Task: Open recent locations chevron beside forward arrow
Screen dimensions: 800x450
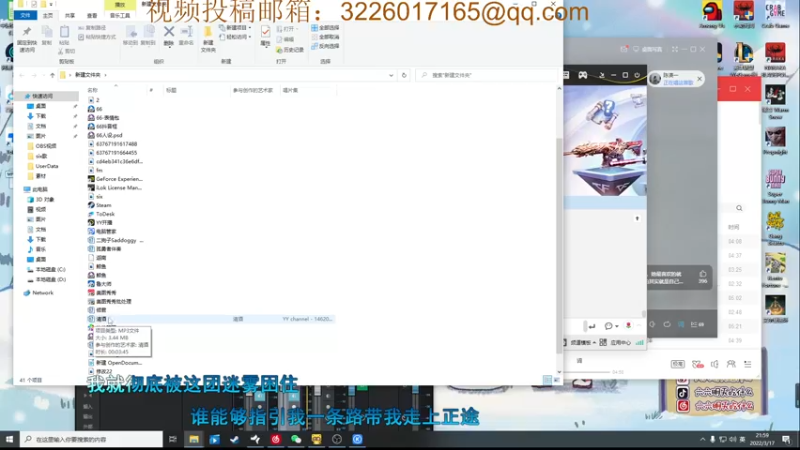Action: point(43,75)
